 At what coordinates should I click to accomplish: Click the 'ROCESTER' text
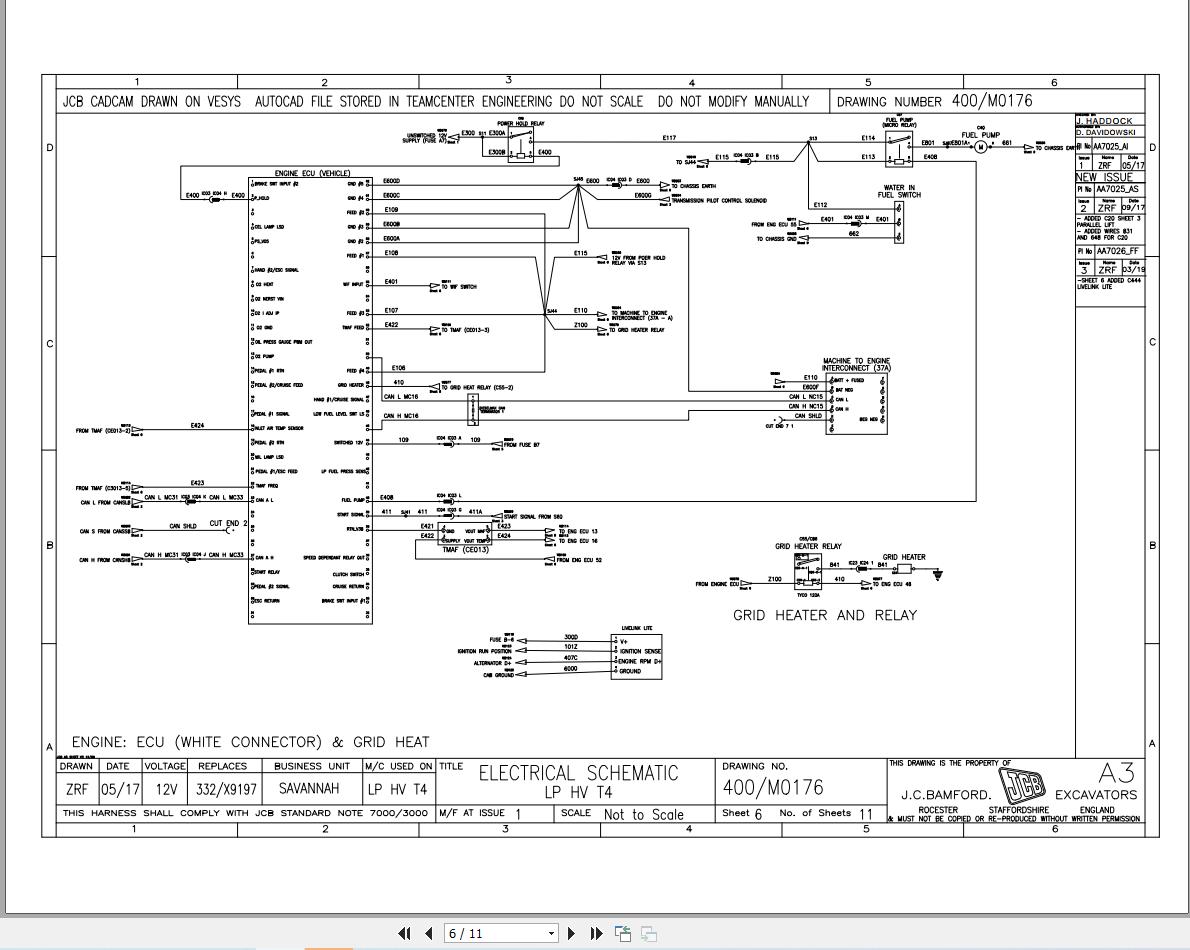[x=938, y=810]
